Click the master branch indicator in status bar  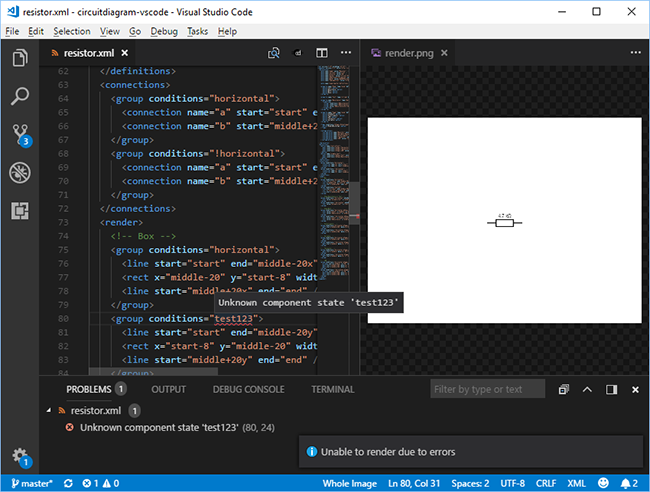32,483
